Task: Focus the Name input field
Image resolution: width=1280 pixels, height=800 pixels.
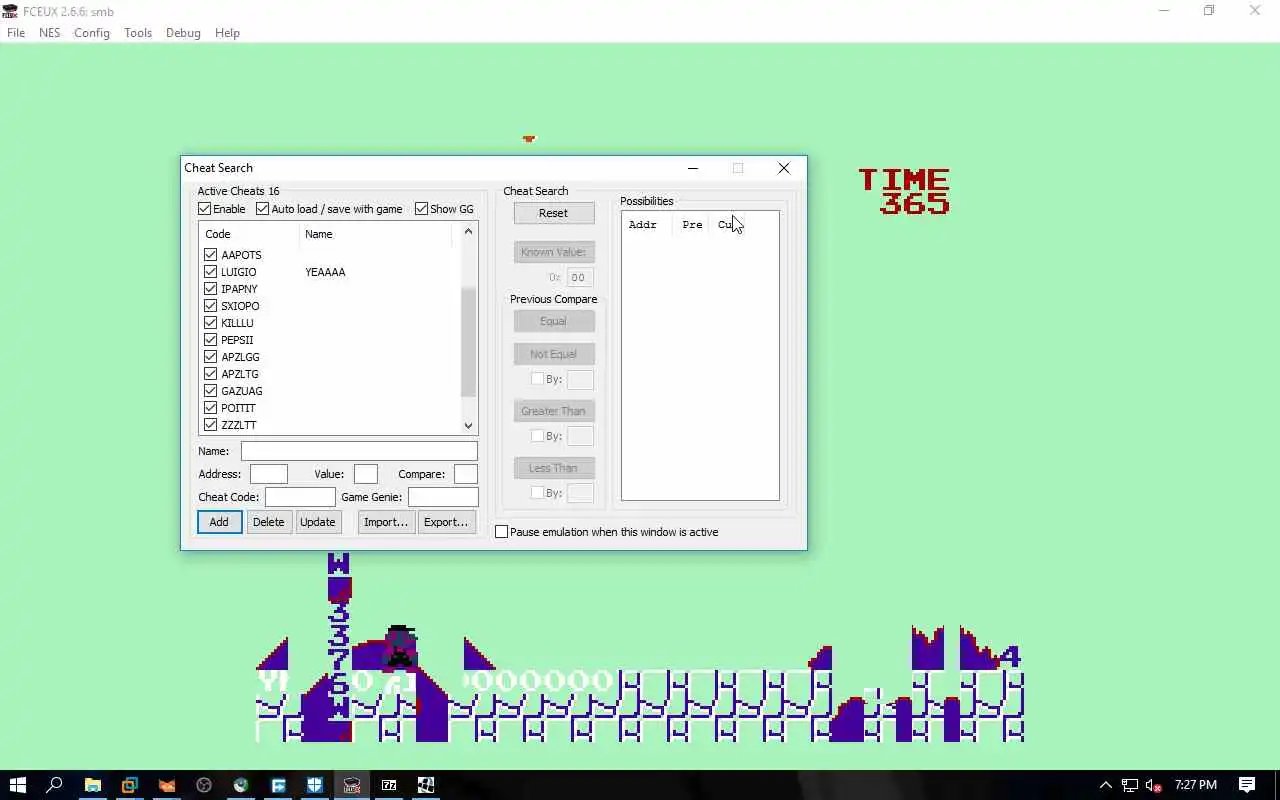Action: [x=359, y=451]
